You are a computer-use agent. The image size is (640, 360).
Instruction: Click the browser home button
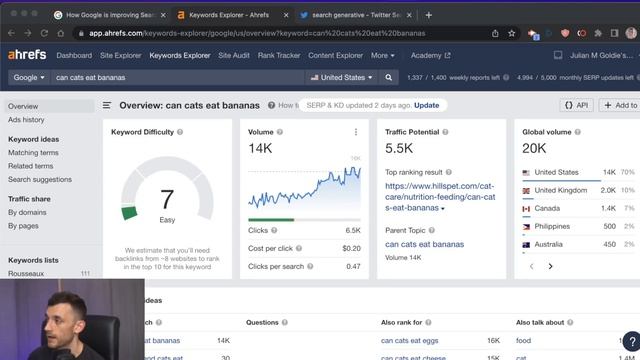[x=60, y=33]
